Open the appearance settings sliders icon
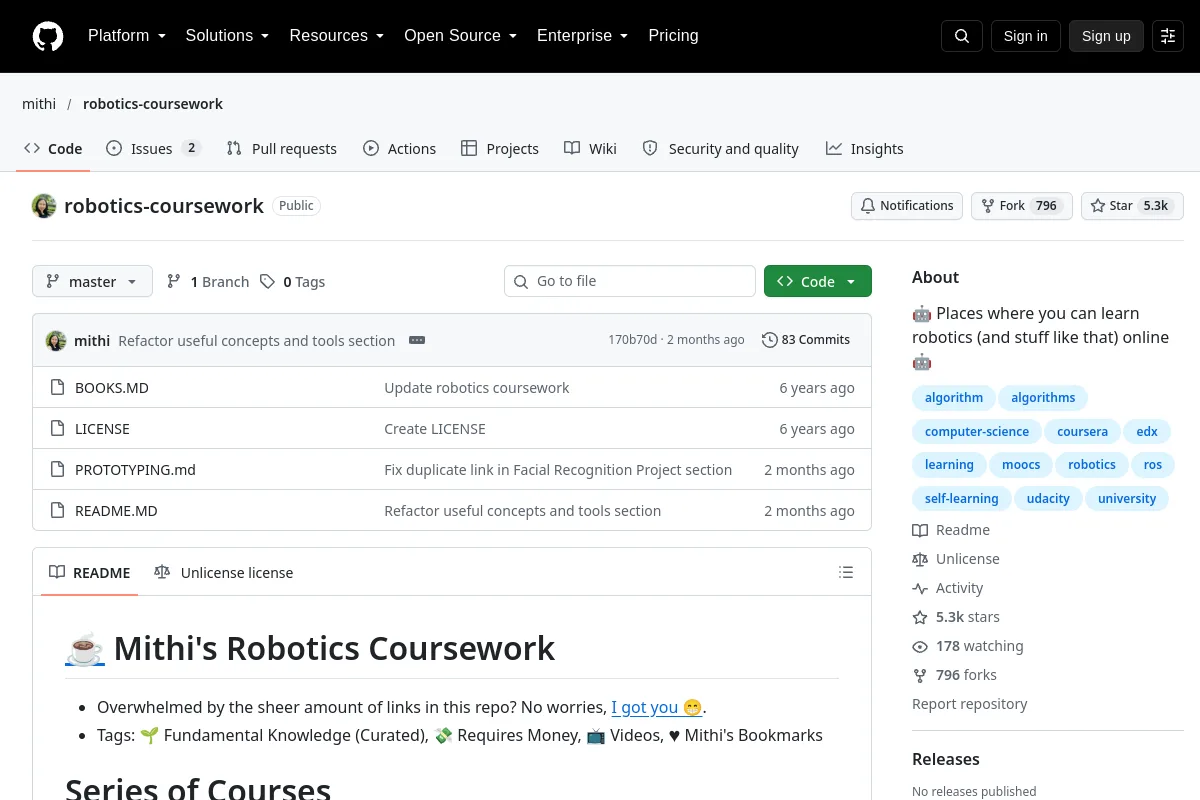This screenshot has width=1200, height=800. (x=1168, y=36)
